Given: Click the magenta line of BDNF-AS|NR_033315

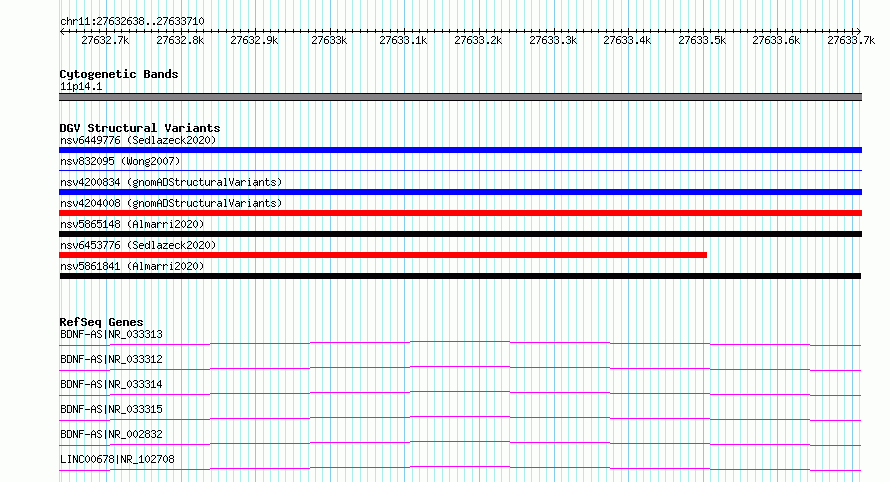Looking at the screenshot, I should [460, 418].
